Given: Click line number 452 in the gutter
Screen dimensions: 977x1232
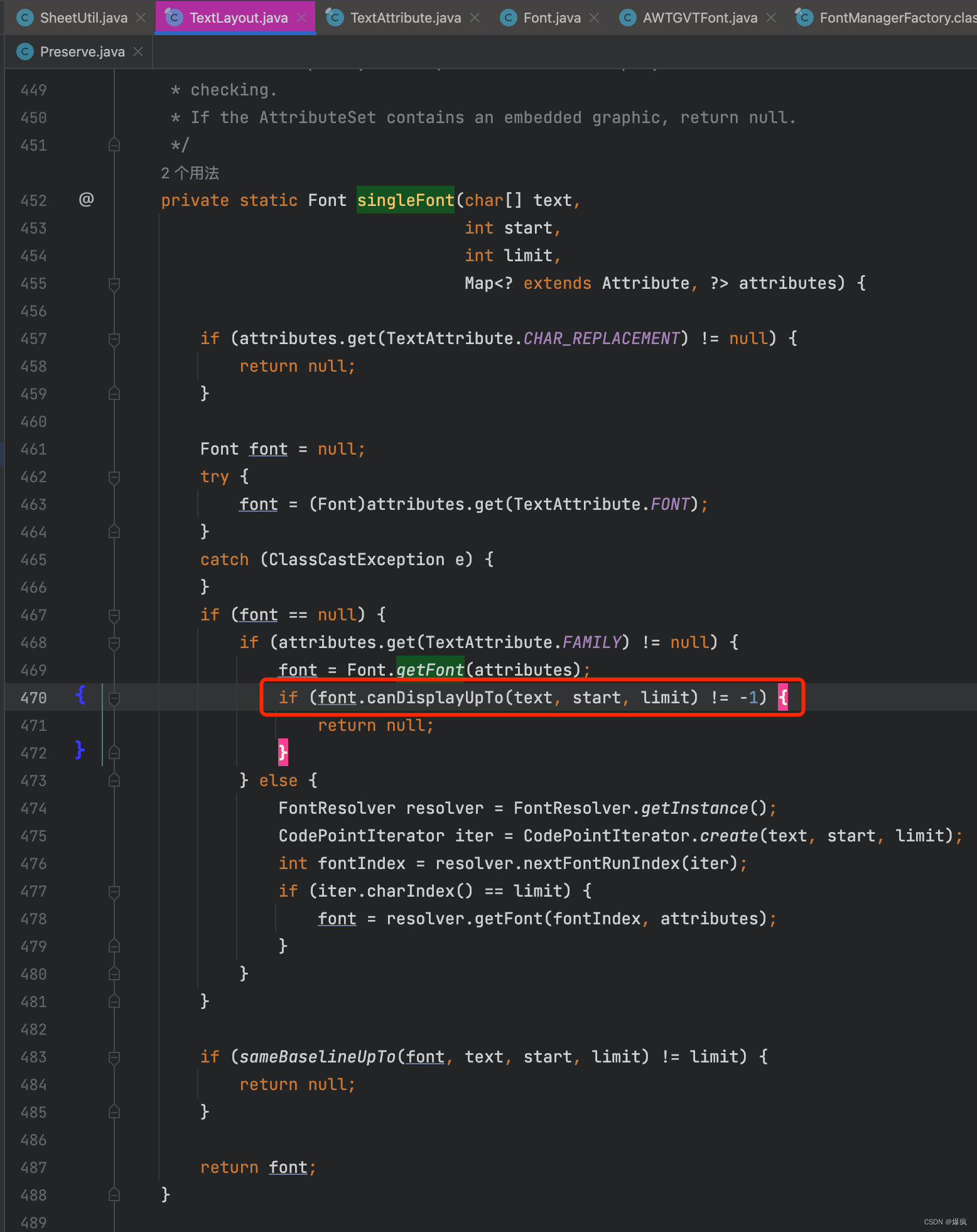Looking at the screenshot, I should [x=34, y=200].
